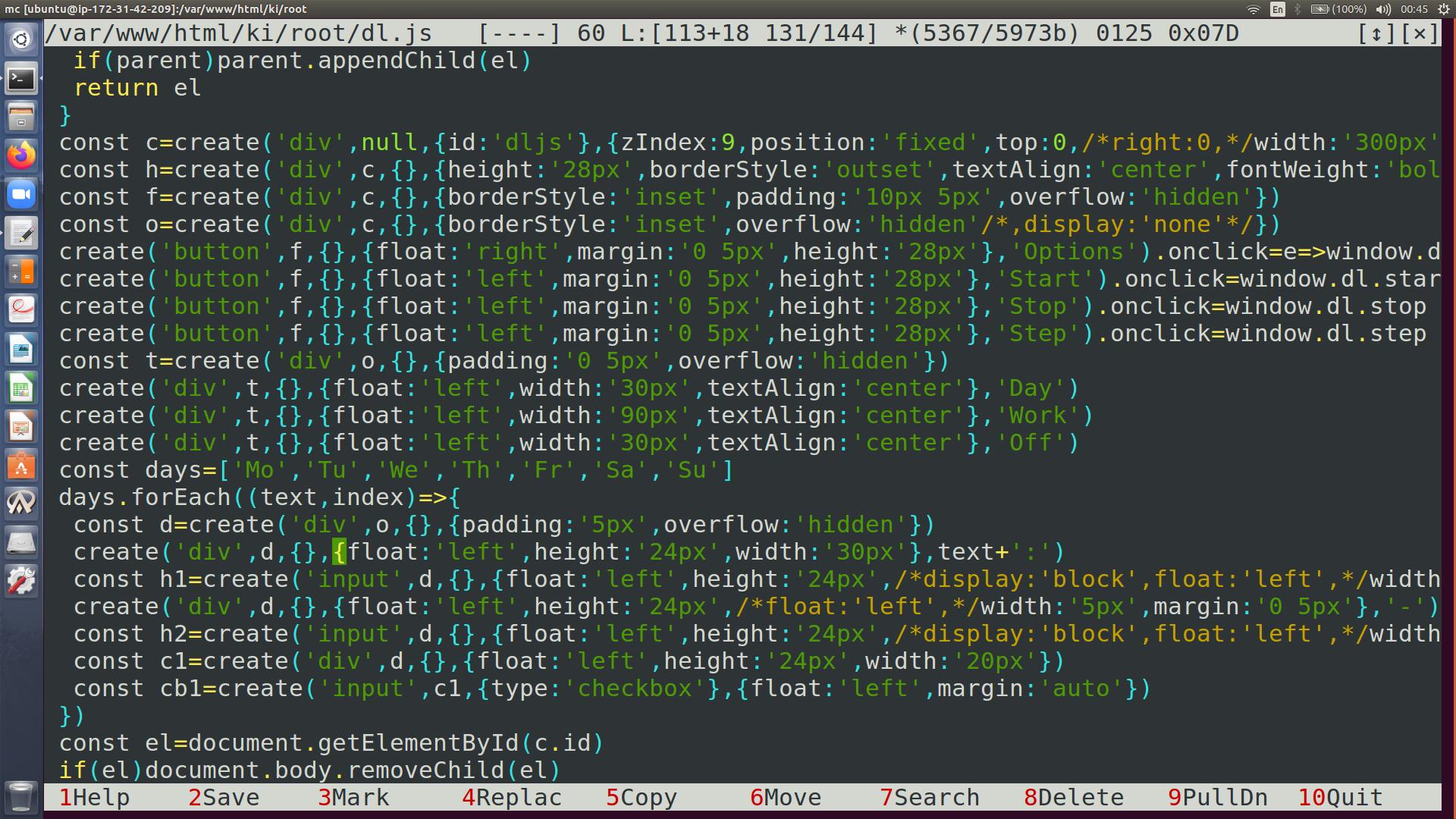Open LibreOffice Calc spreadsheet icon
Screen dimensions: 1456x819
point(21,388)
